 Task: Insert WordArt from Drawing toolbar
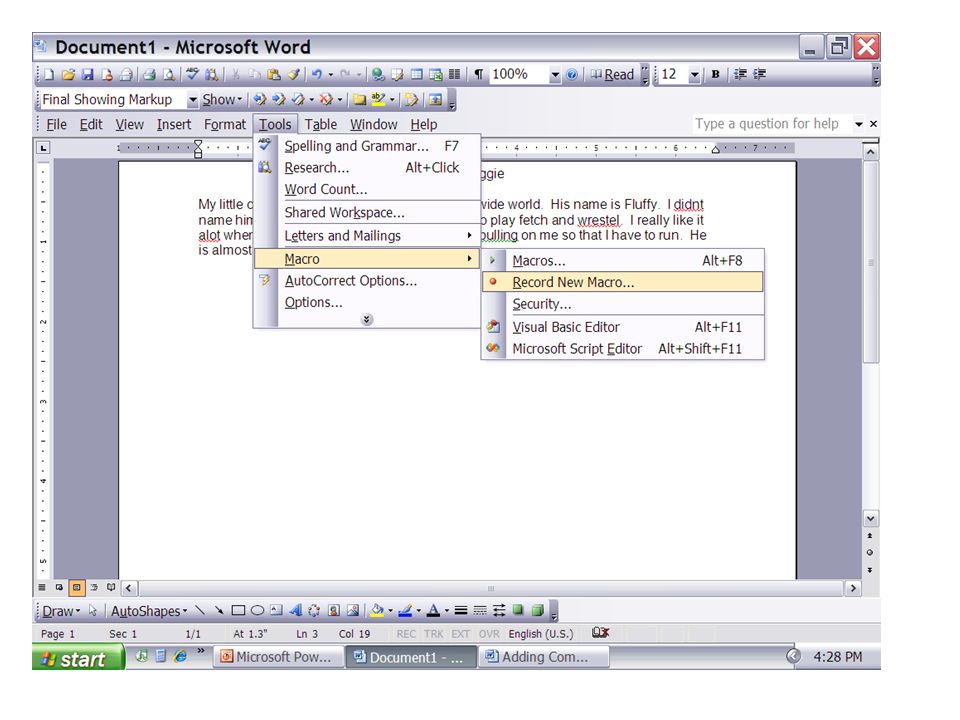pos(295,610)
